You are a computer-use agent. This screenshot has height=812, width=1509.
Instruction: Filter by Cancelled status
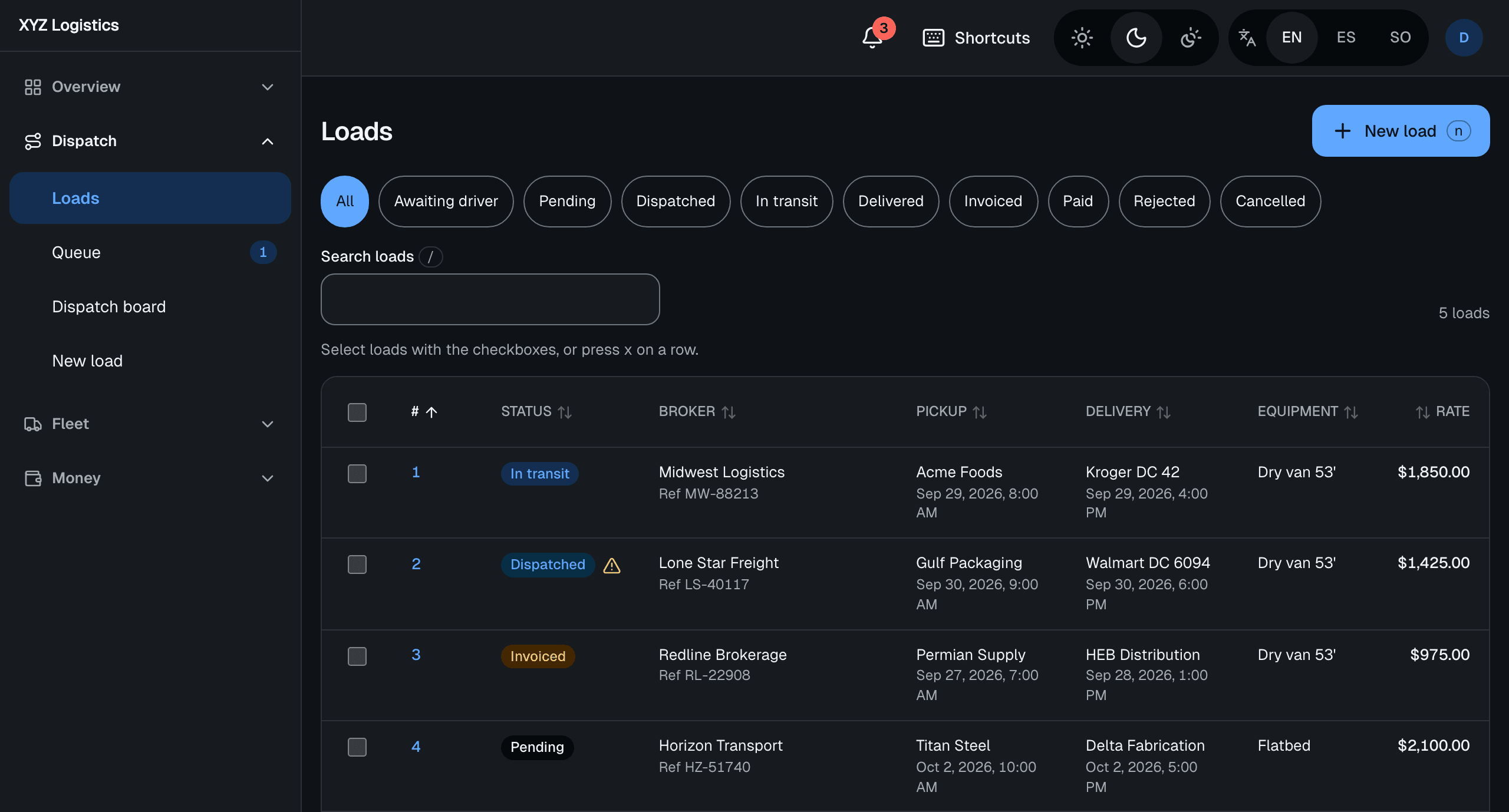1270,202
